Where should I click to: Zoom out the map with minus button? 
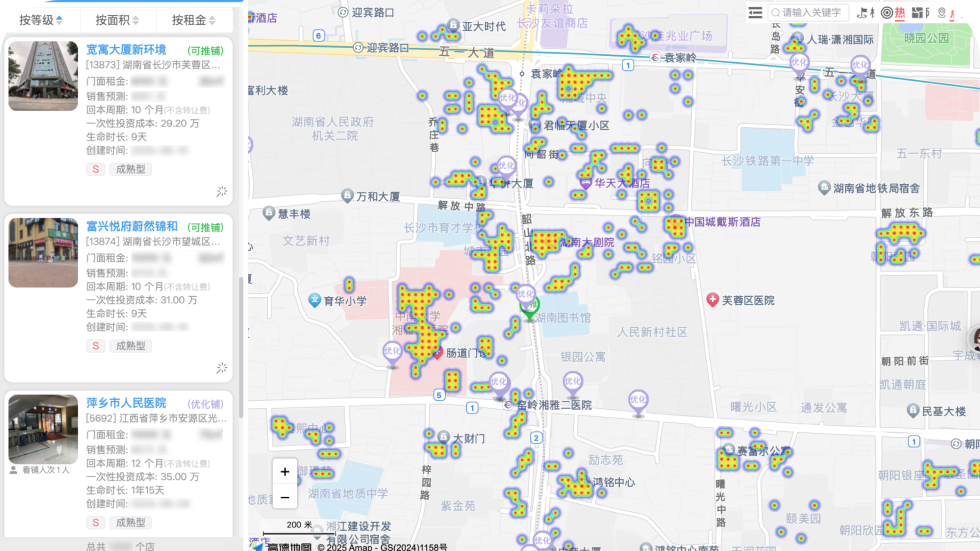[285, 497]
